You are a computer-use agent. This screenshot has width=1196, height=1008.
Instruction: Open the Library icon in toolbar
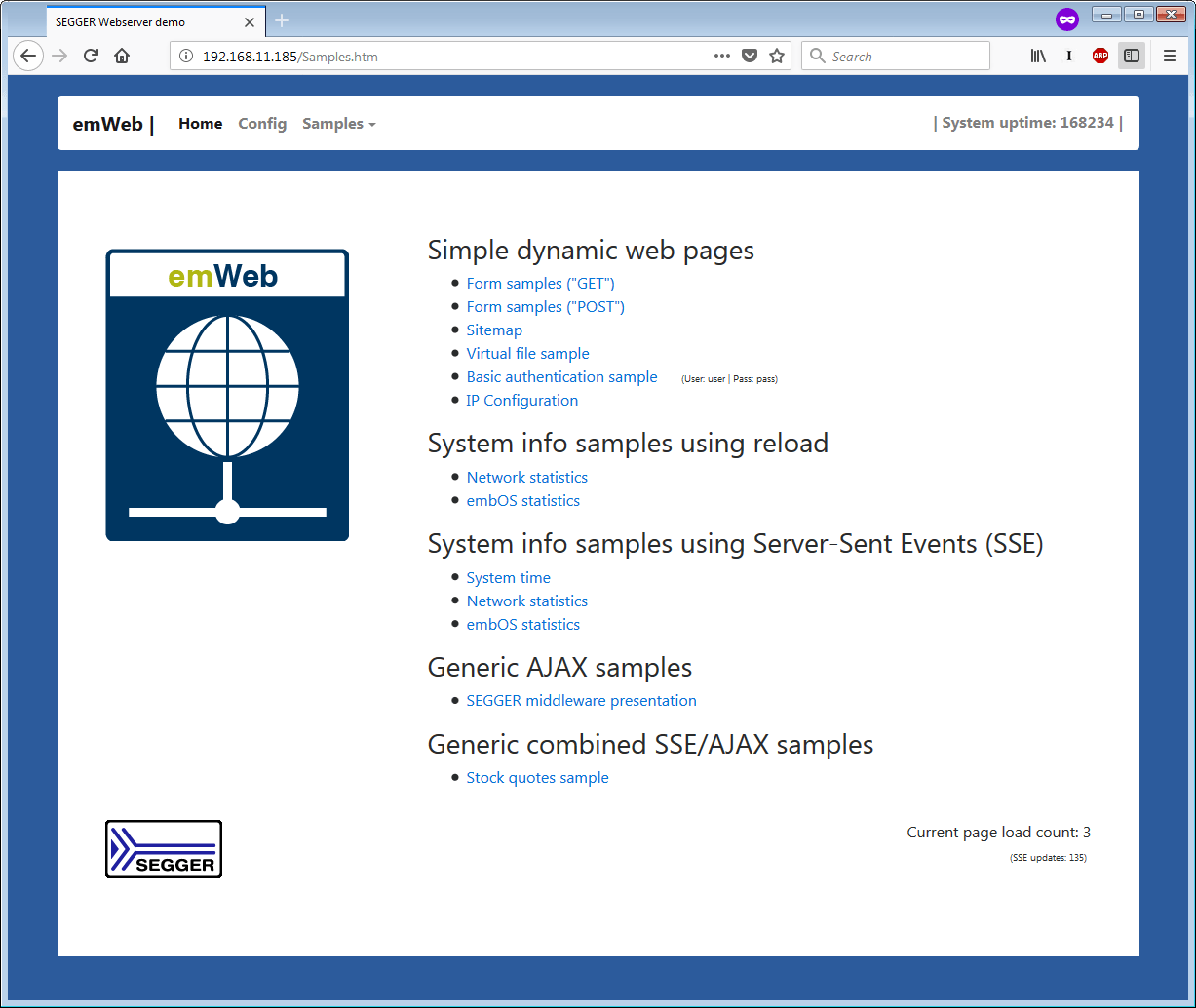[1038, 56]
